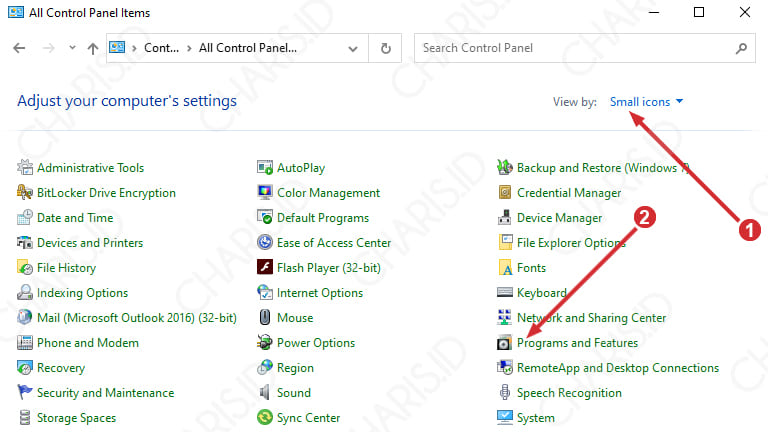The height and width of the screenshot is (432, 768).
Task: Click the Fonts folder icon
Action: tap(505, 267)
